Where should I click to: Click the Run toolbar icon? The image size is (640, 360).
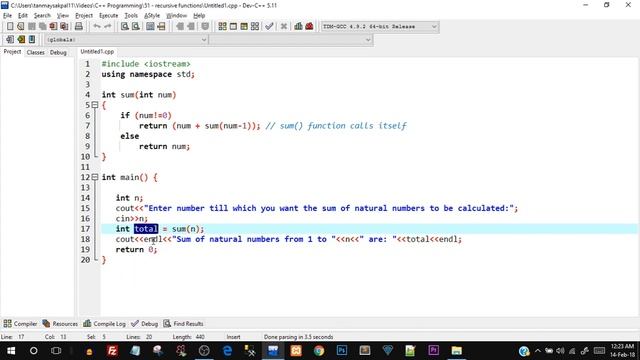[233, 27]
